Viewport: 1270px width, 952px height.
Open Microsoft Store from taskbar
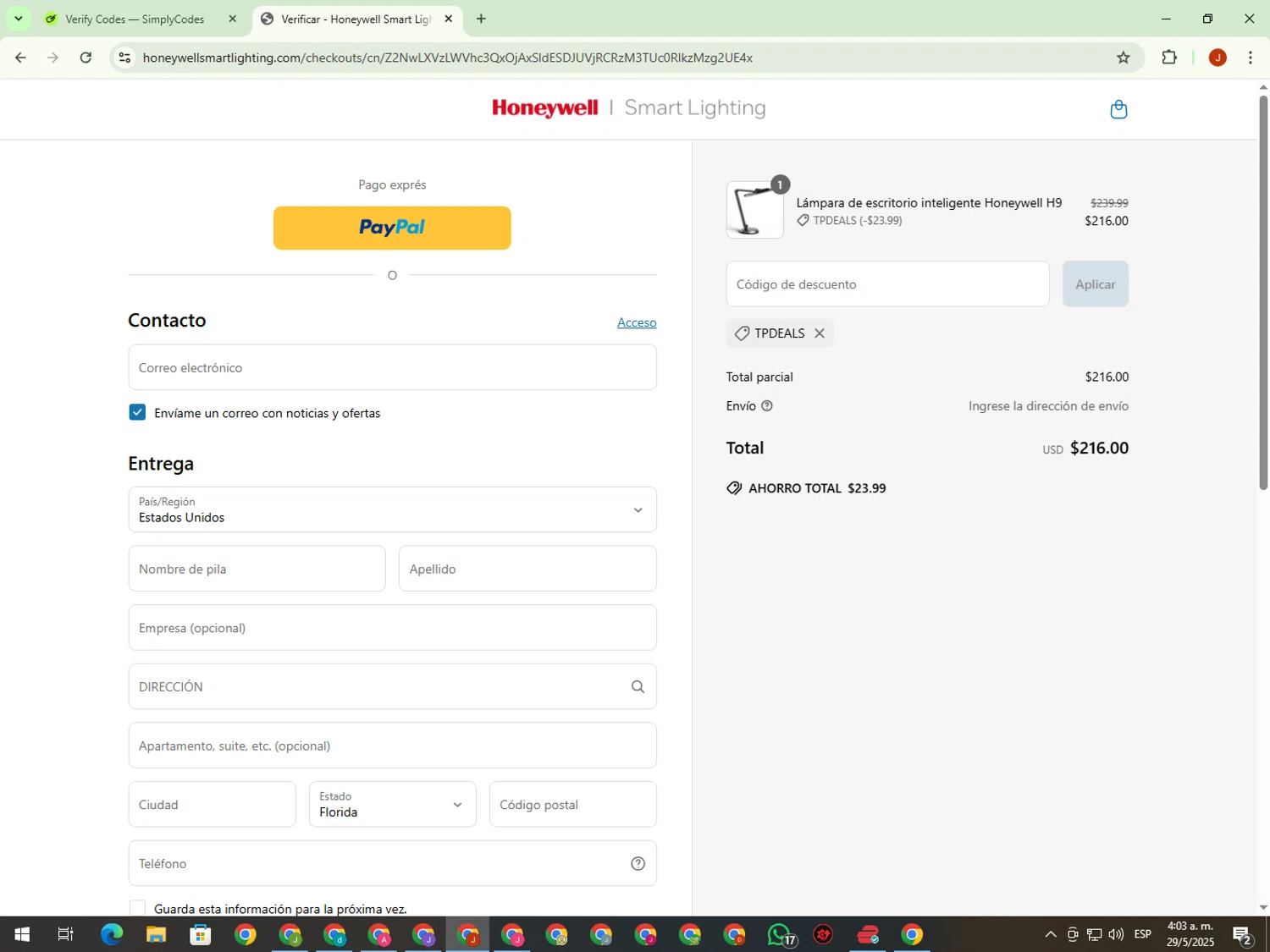(x=201, y=934)
